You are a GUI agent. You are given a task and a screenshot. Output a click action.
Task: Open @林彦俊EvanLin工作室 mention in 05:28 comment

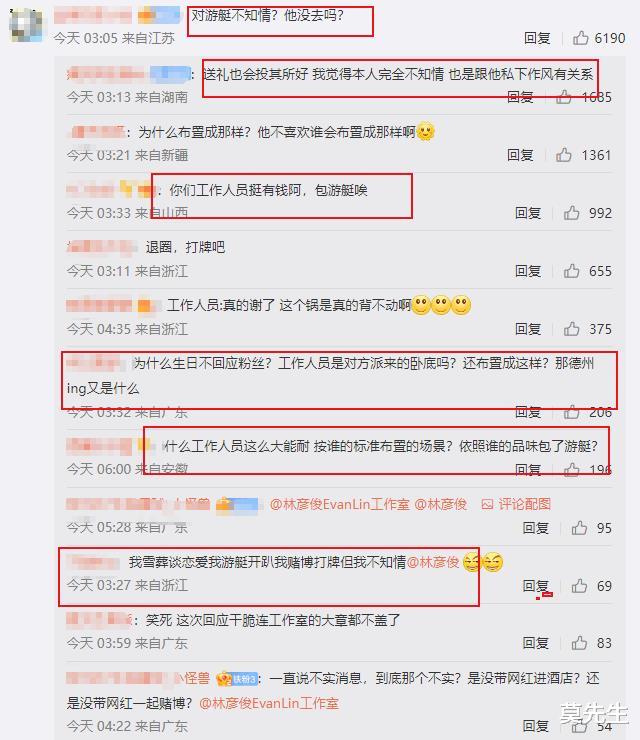(339, 504)
